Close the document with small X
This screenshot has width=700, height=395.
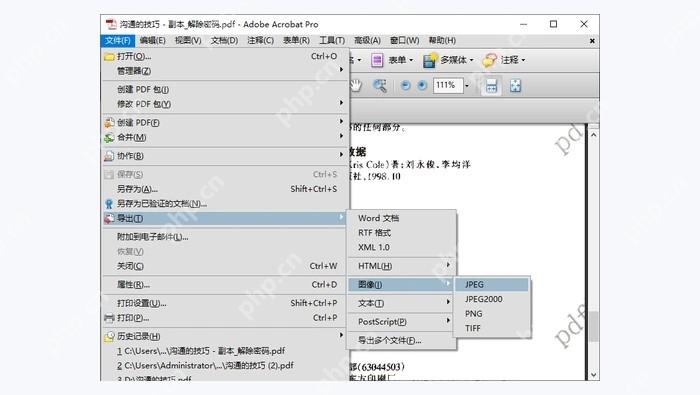(x=592, y=41)
